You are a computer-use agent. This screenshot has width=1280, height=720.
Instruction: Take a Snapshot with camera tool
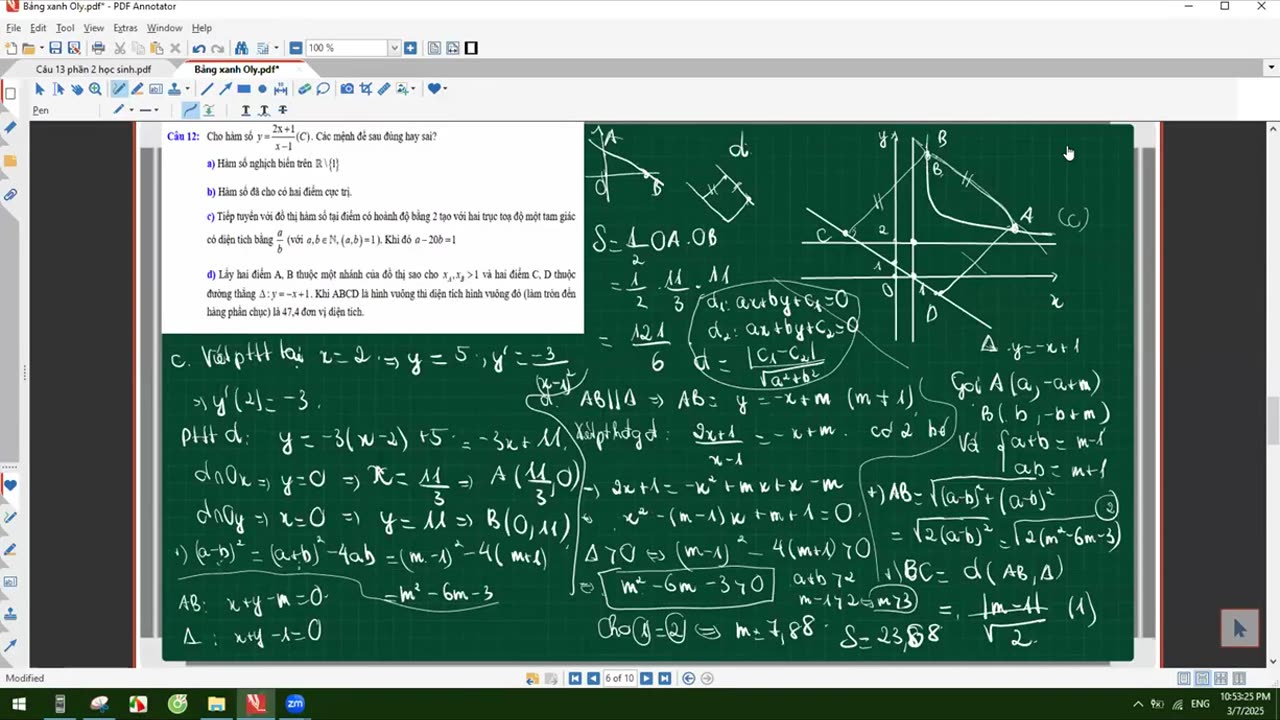347,89
